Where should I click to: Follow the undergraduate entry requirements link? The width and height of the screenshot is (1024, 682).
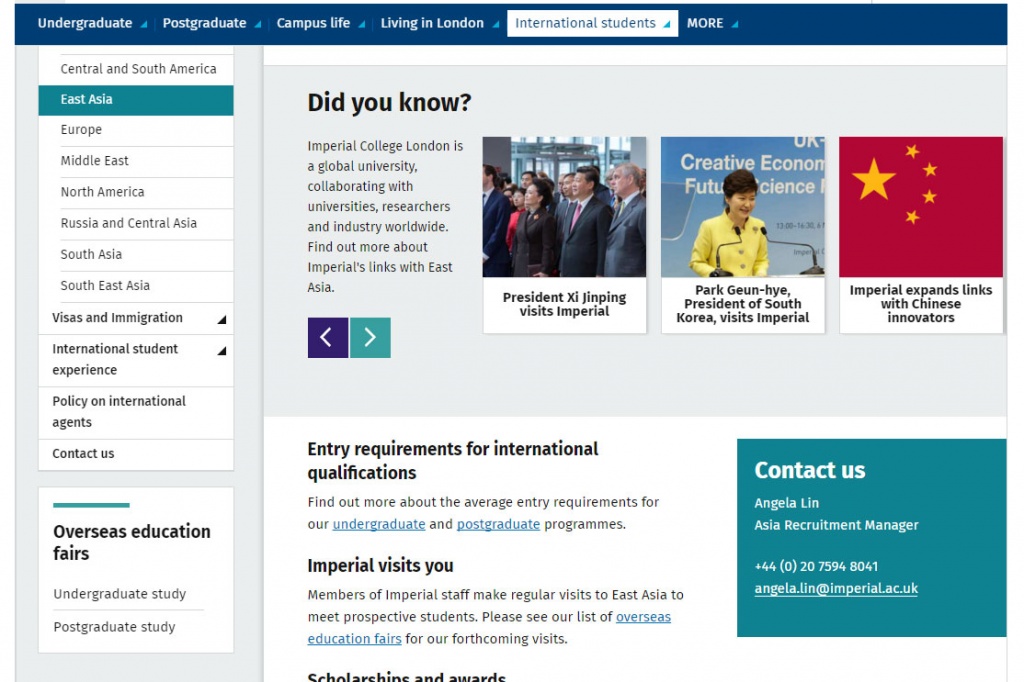[x=379, y=524]
